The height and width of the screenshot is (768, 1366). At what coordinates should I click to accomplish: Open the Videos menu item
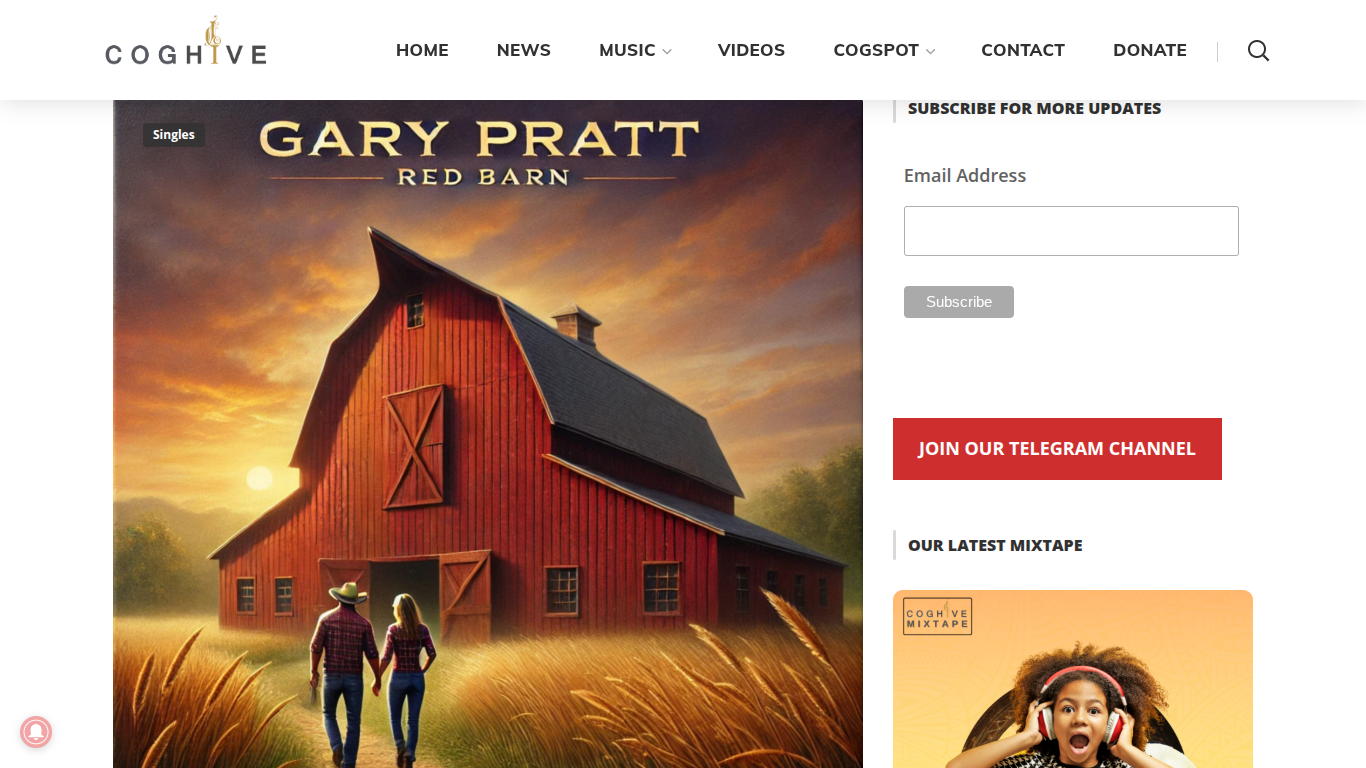(x=751, y=50)
